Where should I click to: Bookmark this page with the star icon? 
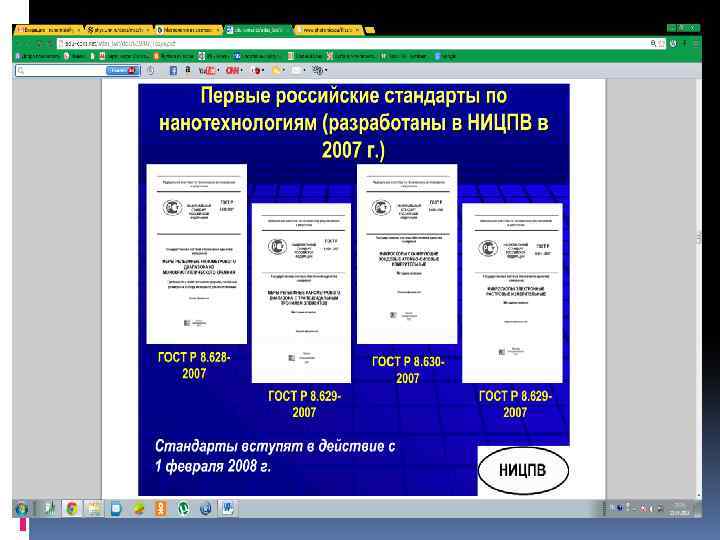(661, 44)
